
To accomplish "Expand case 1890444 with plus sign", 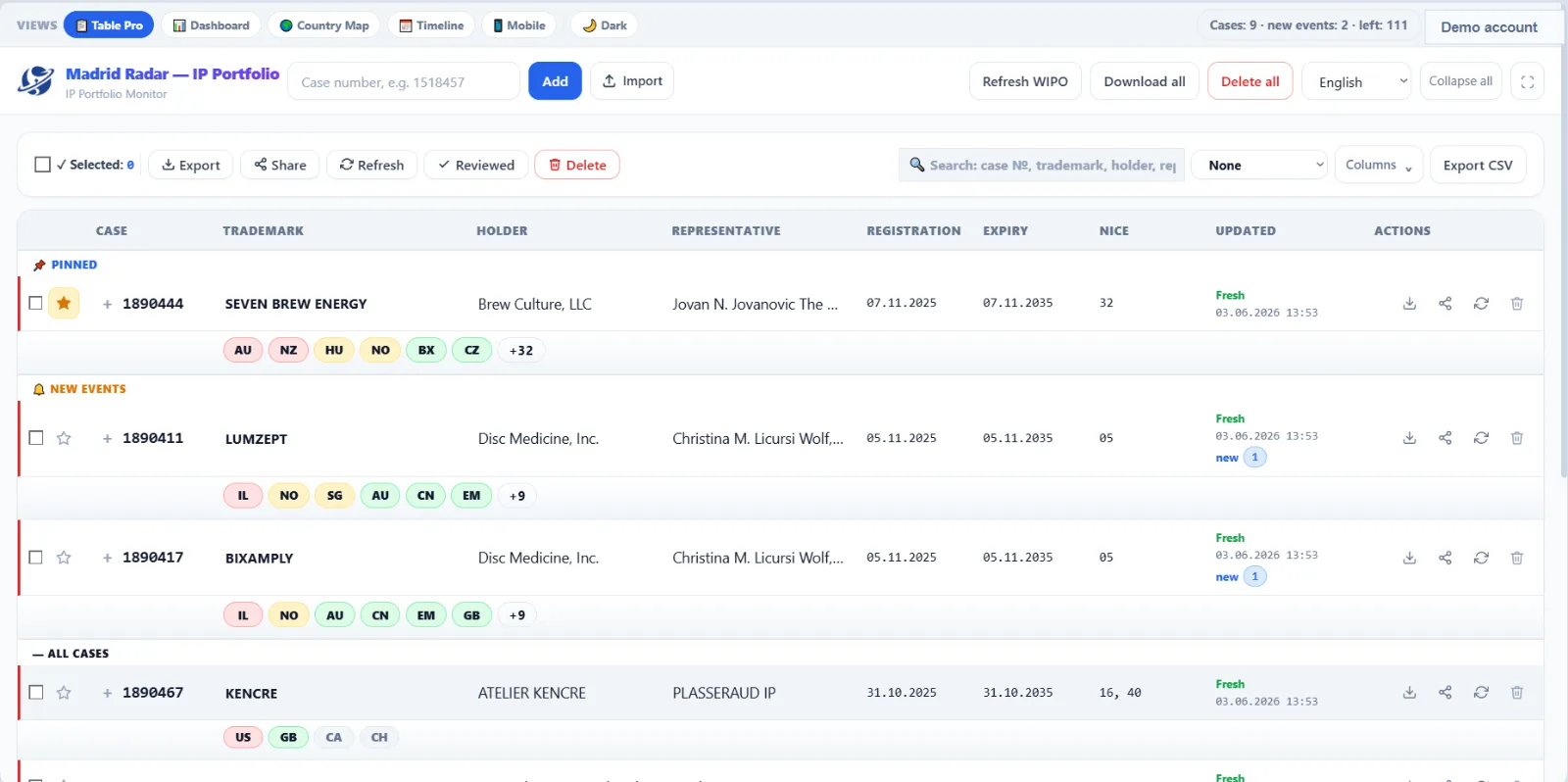I will (107, 304).
